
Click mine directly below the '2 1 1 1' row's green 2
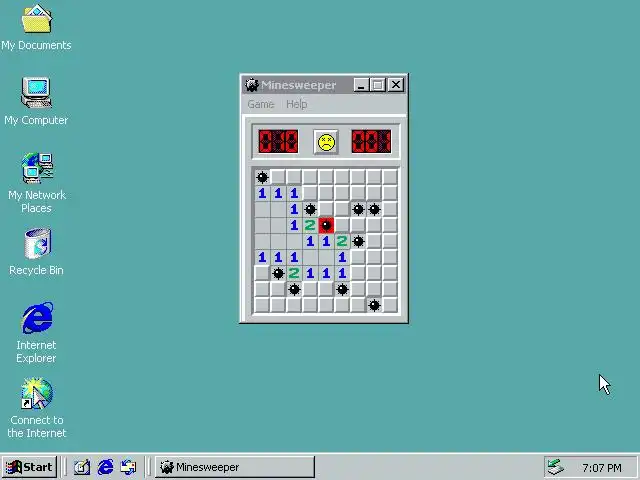tap(294, 289)
